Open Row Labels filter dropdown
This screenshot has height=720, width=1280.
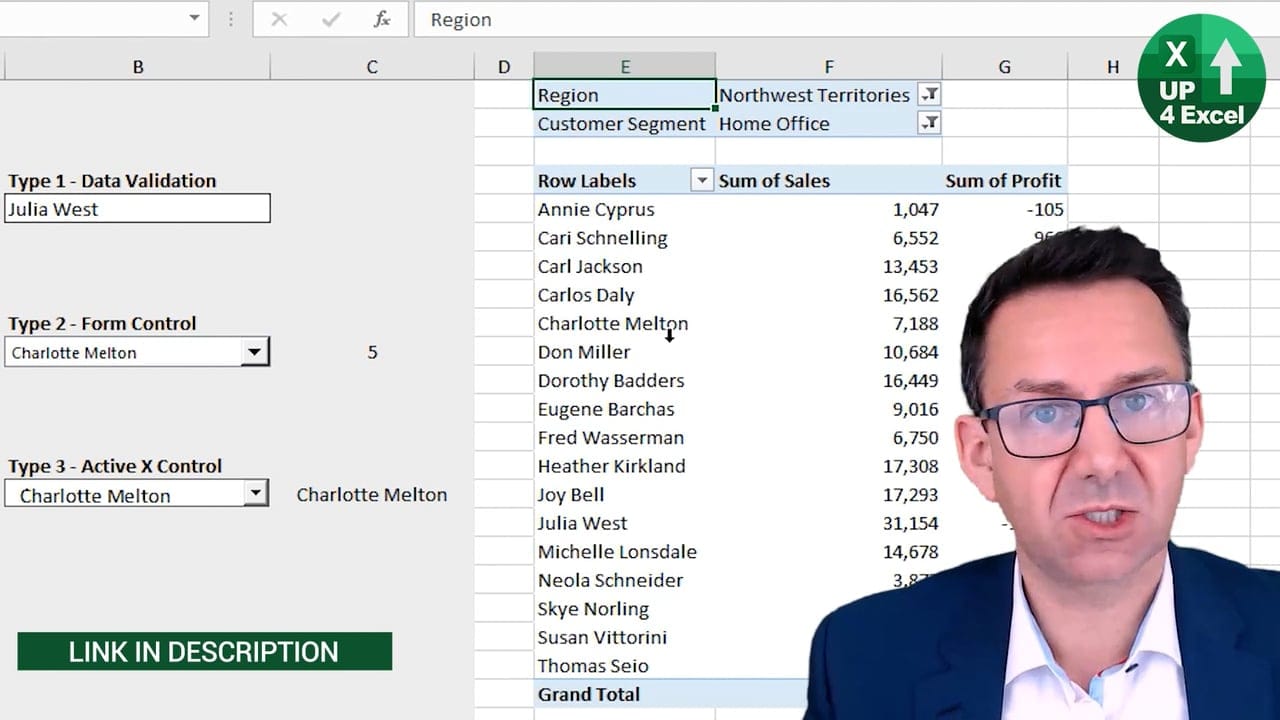tap(702, 181)
